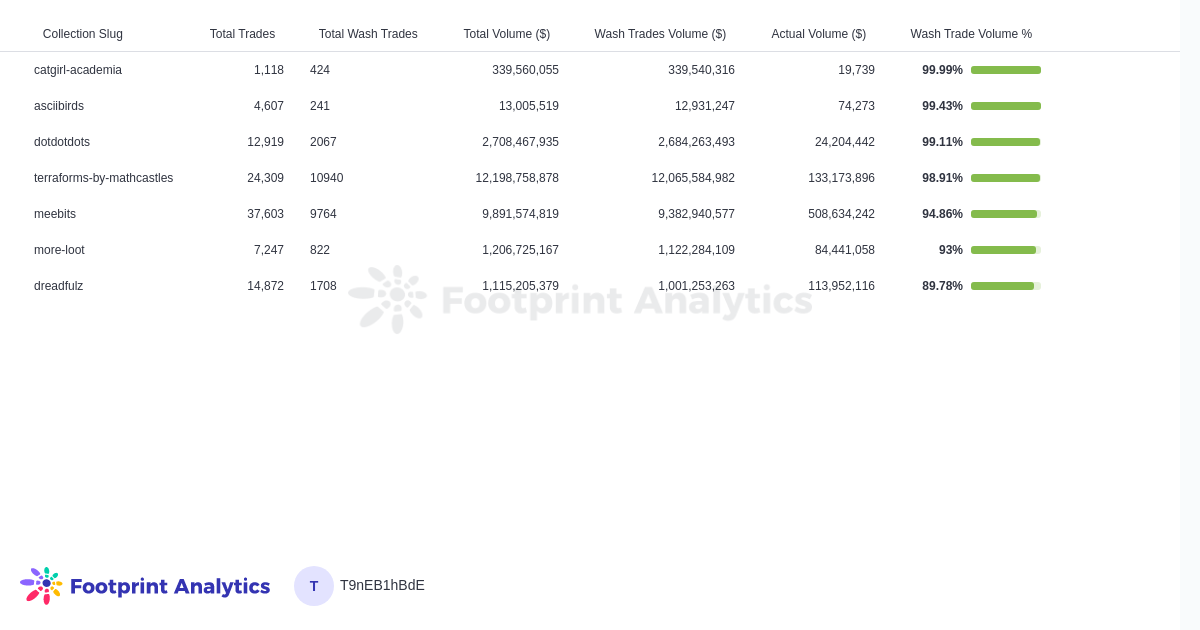The image size is (1200, 630).
Task: Sort by Wash Trades Volume ($) header
Action: click(660, 34)
